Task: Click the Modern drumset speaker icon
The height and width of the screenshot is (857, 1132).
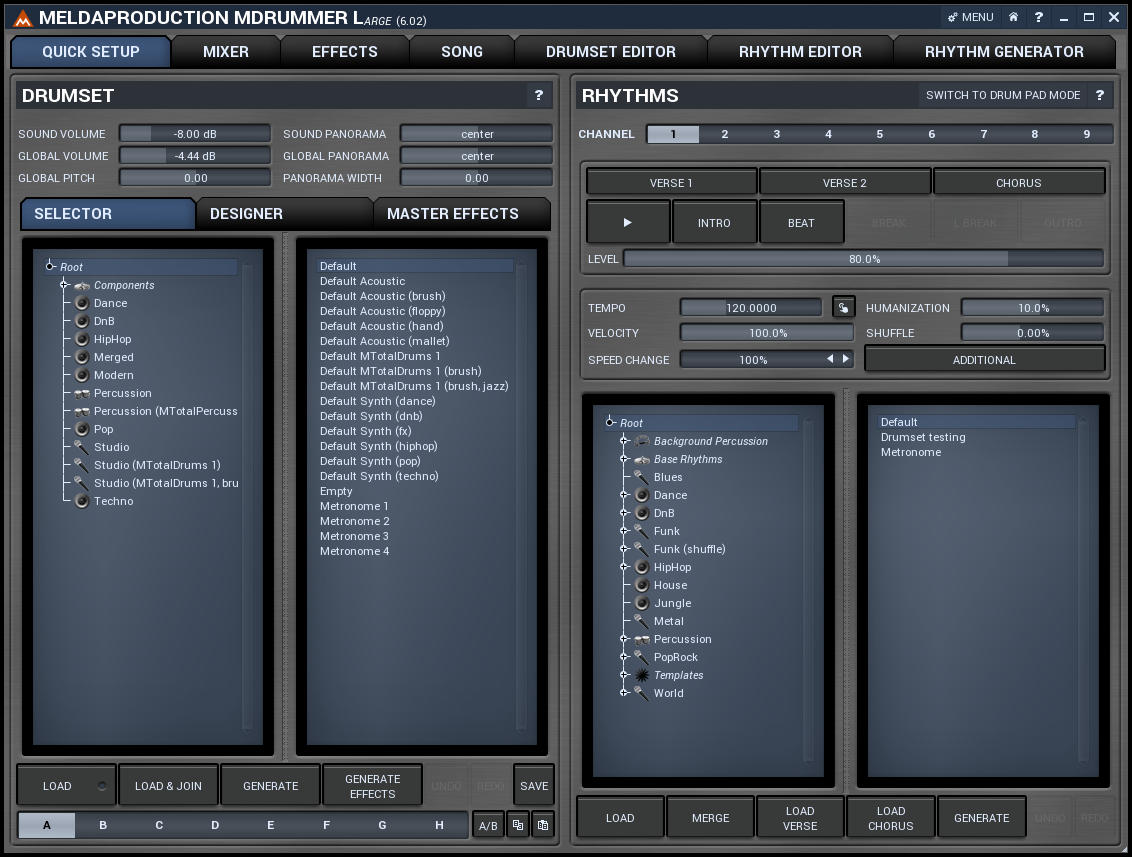Action: tap(82, 375)
